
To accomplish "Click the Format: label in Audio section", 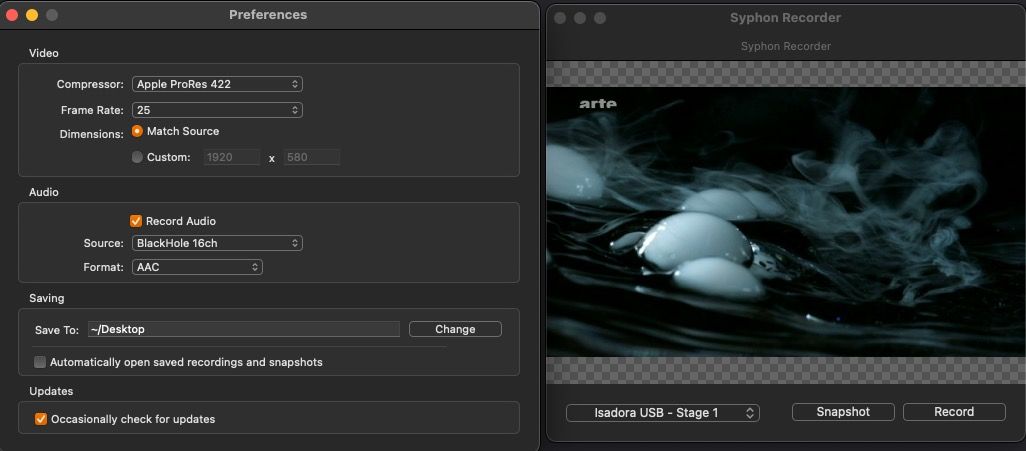I will 103,267.
